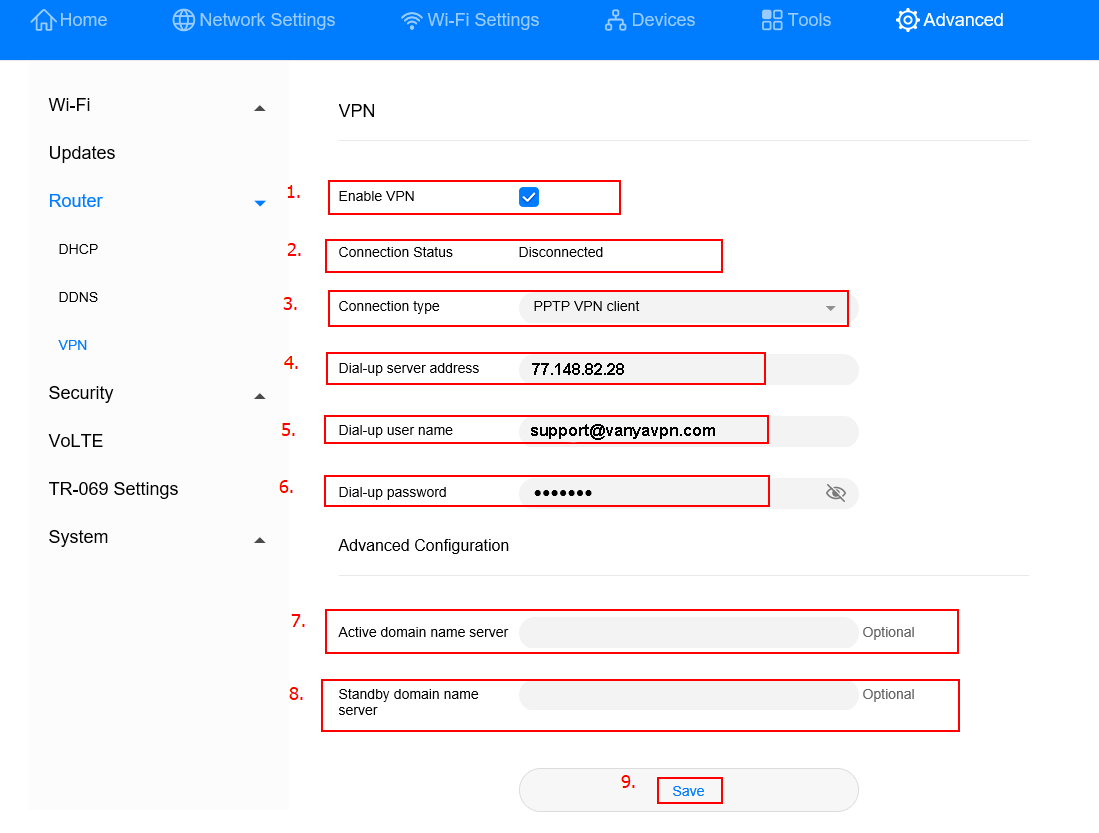Open Network Settings globe icon
Viewport: 1099px width, 833px height.
click(184, 20)
